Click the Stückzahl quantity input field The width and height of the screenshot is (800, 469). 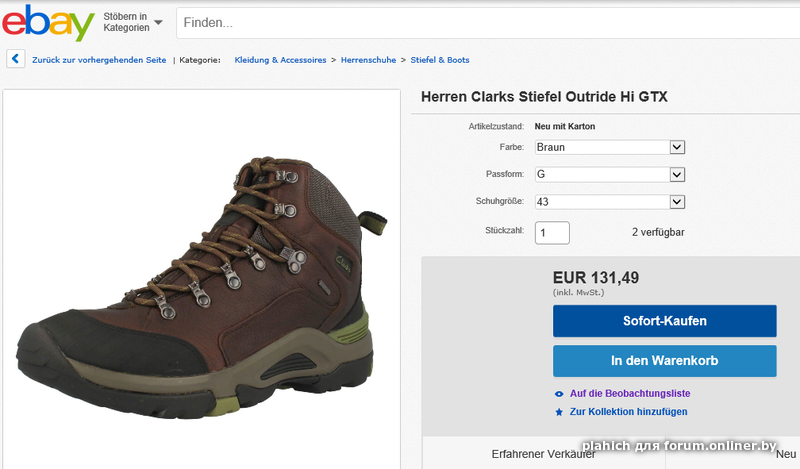pyautogui.click(x=553, y=233)
